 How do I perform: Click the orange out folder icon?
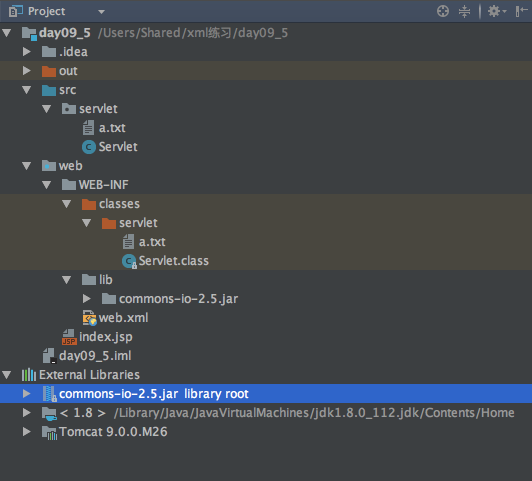click(49, 71)
